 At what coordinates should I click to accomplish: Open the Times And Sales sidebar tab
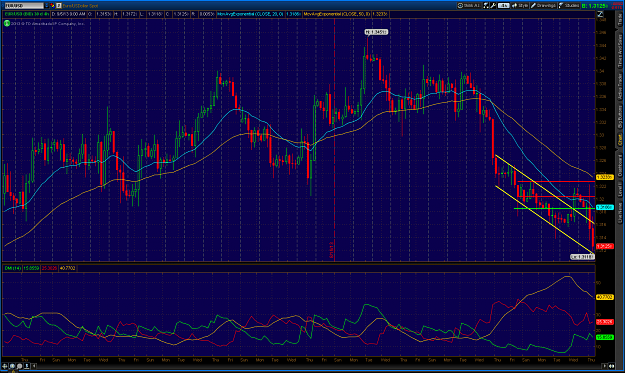click(620, 51)
